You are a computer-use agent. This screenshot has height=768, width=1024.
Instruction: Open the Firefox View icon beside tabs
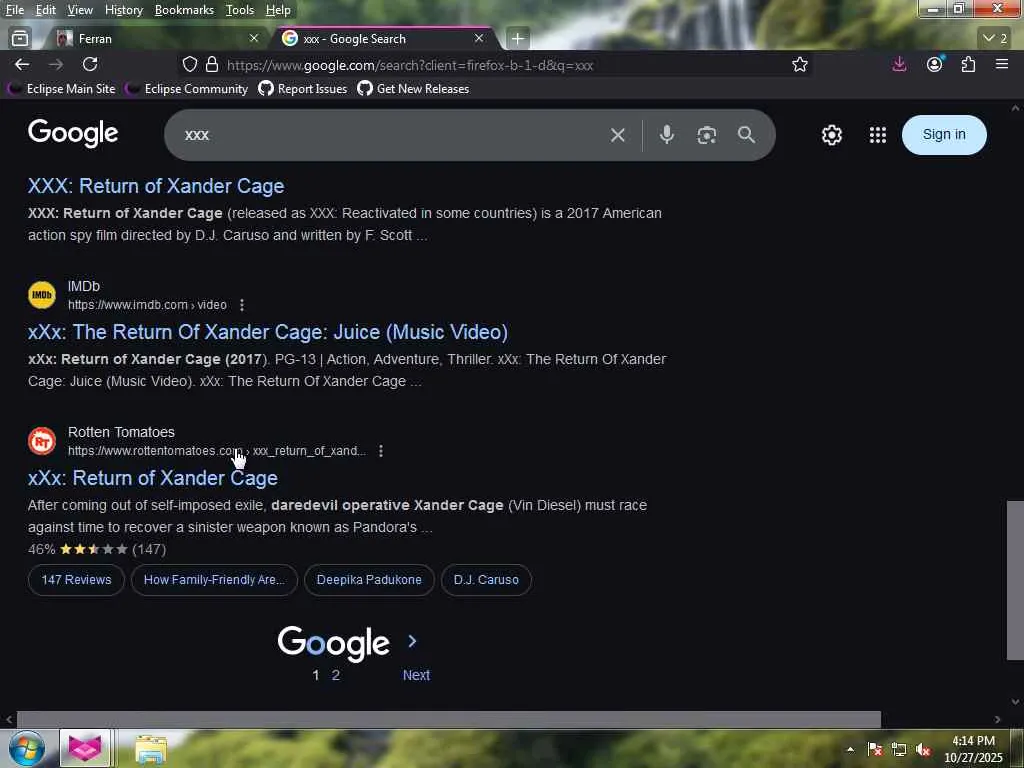pos(20,39)
